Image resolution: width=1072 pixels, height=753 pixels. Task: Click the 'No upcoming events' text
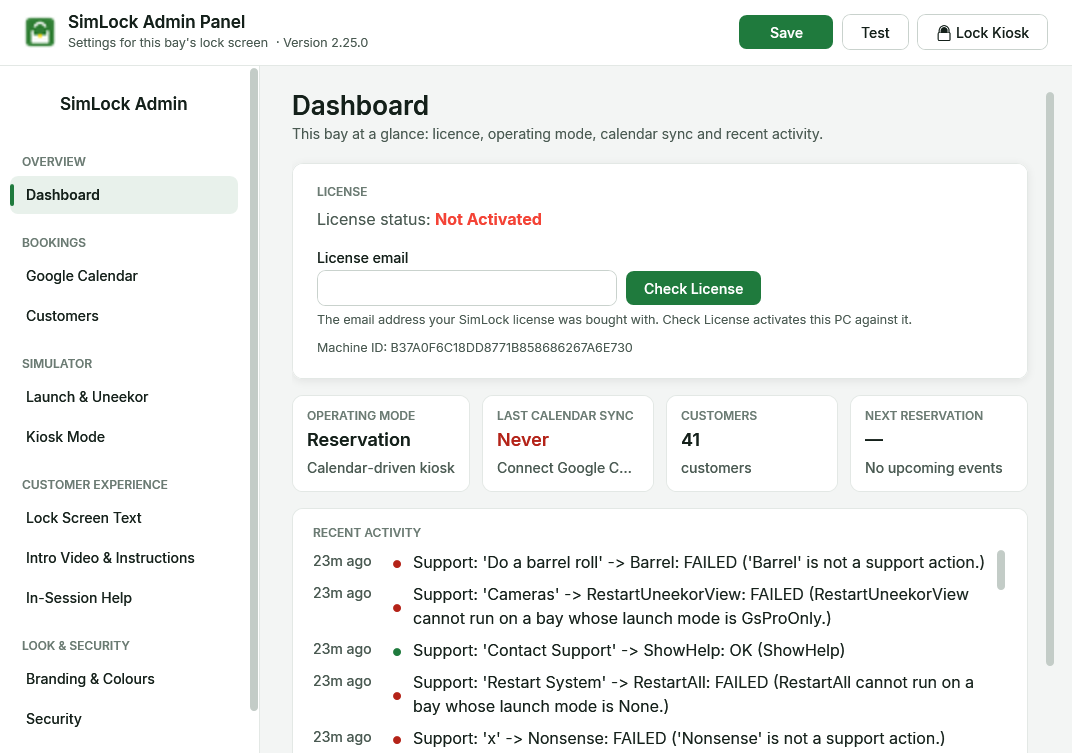(x=933, y=468)
